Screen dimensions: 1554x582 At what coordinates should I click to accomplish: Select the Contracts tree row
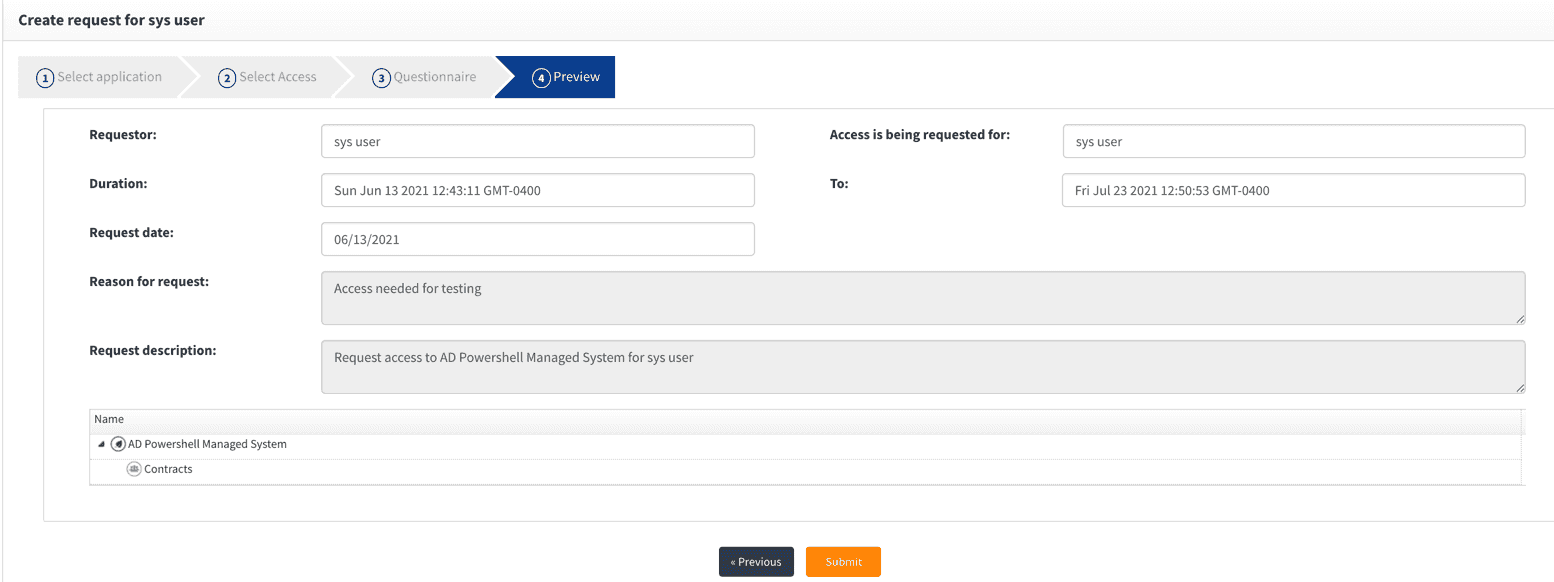[x=168, y=469]
